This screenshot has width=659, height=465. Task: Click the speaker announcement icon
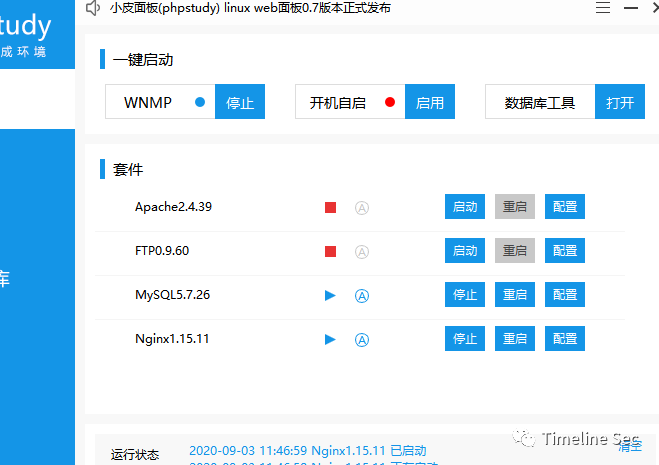pyautogui.click(x=93, y=8)
